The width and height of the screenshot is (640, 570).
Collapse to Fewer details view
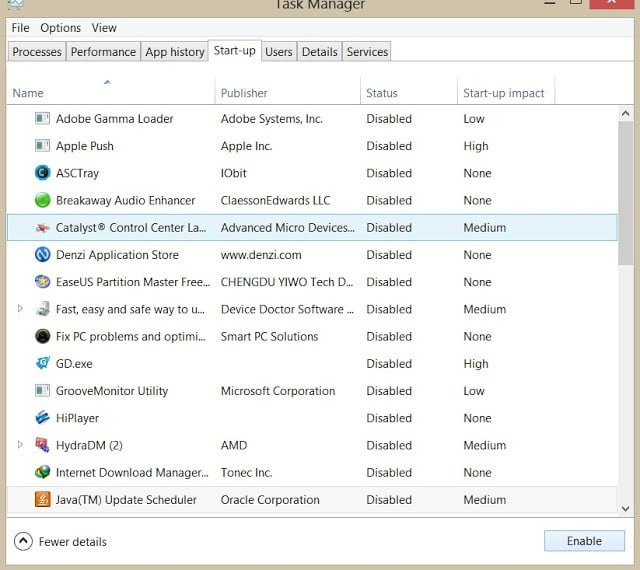(61, 541)
